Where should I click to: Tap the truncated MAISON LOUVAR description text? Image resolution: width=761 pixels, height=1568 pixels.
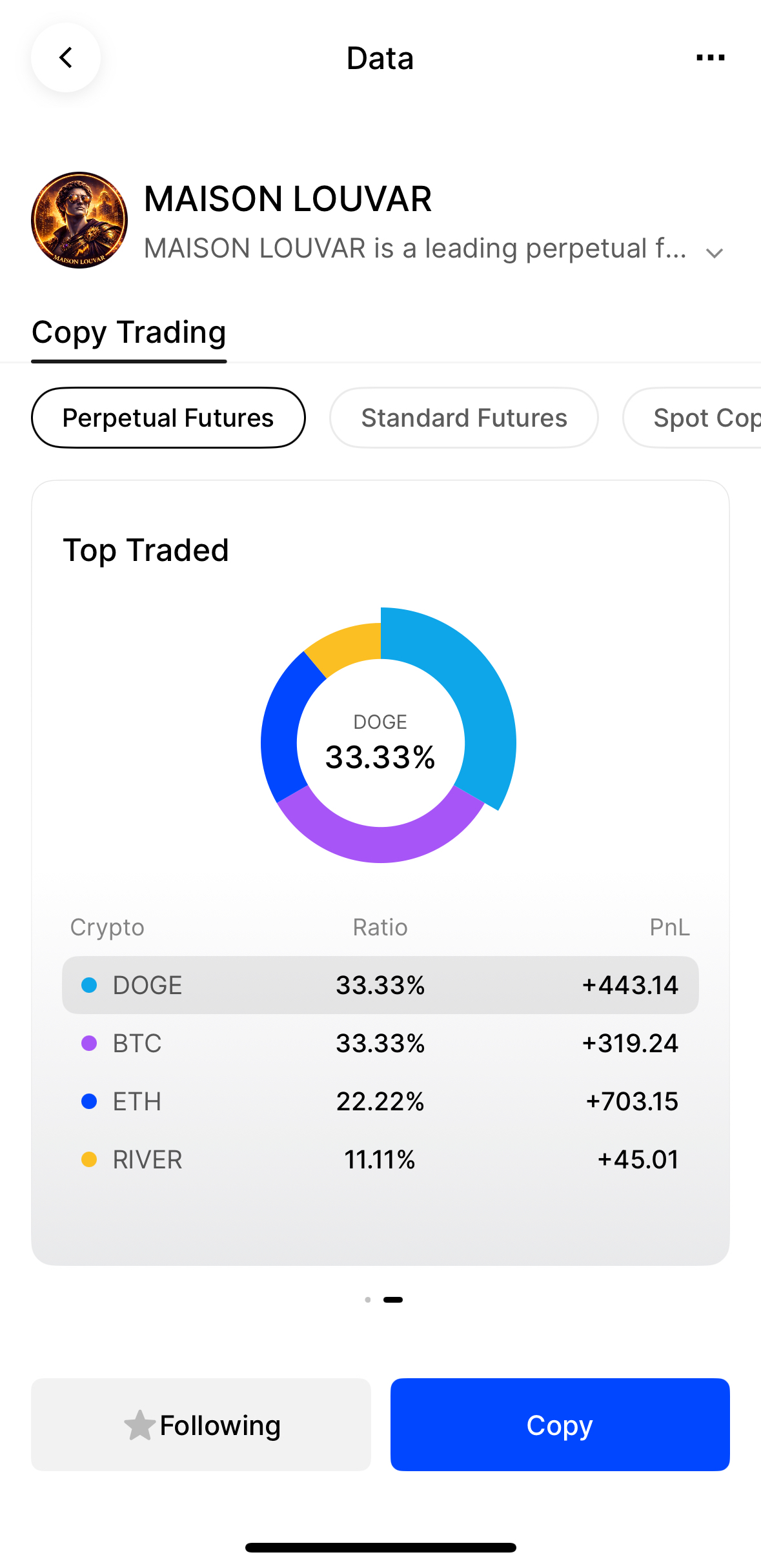[415, 249]
